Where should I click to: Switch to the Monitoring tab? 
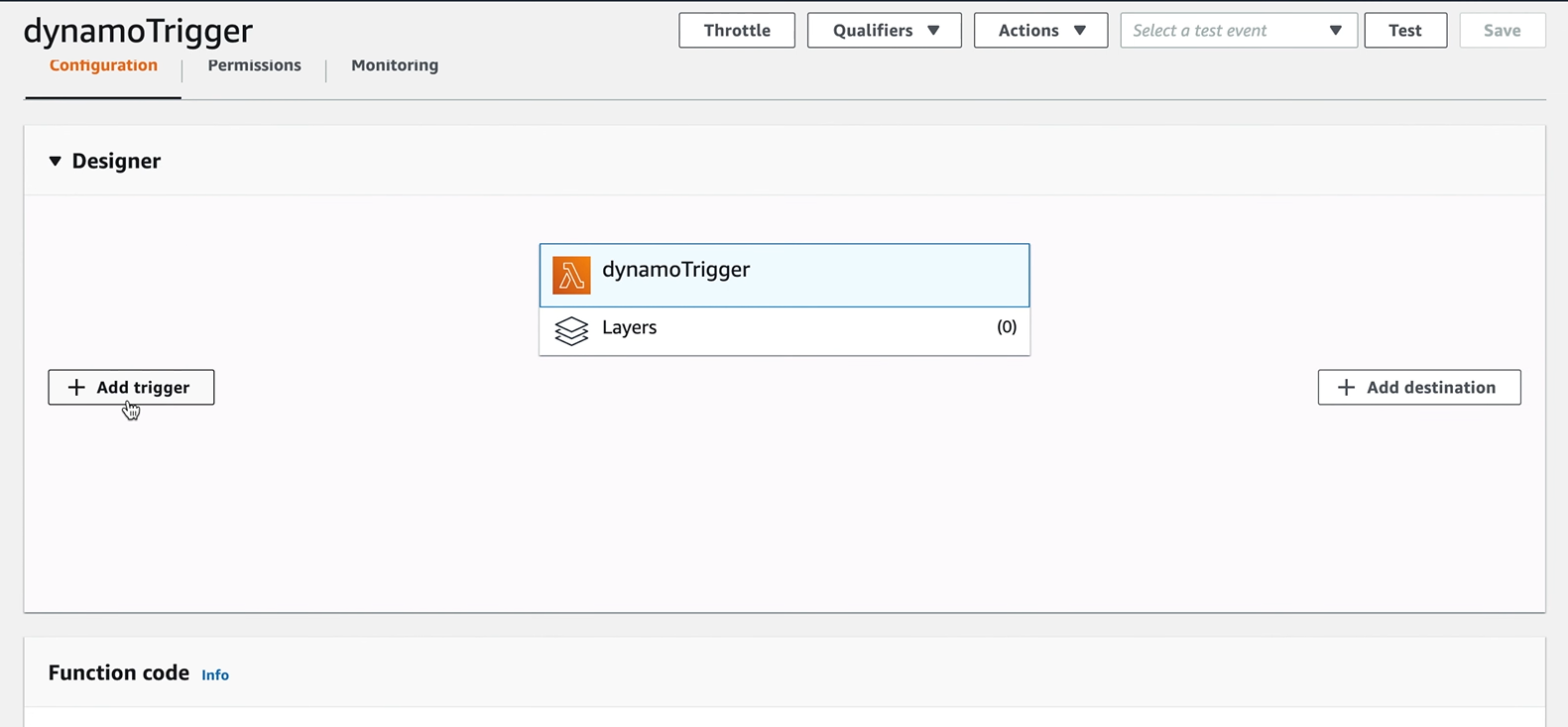(x=395, y=65)
